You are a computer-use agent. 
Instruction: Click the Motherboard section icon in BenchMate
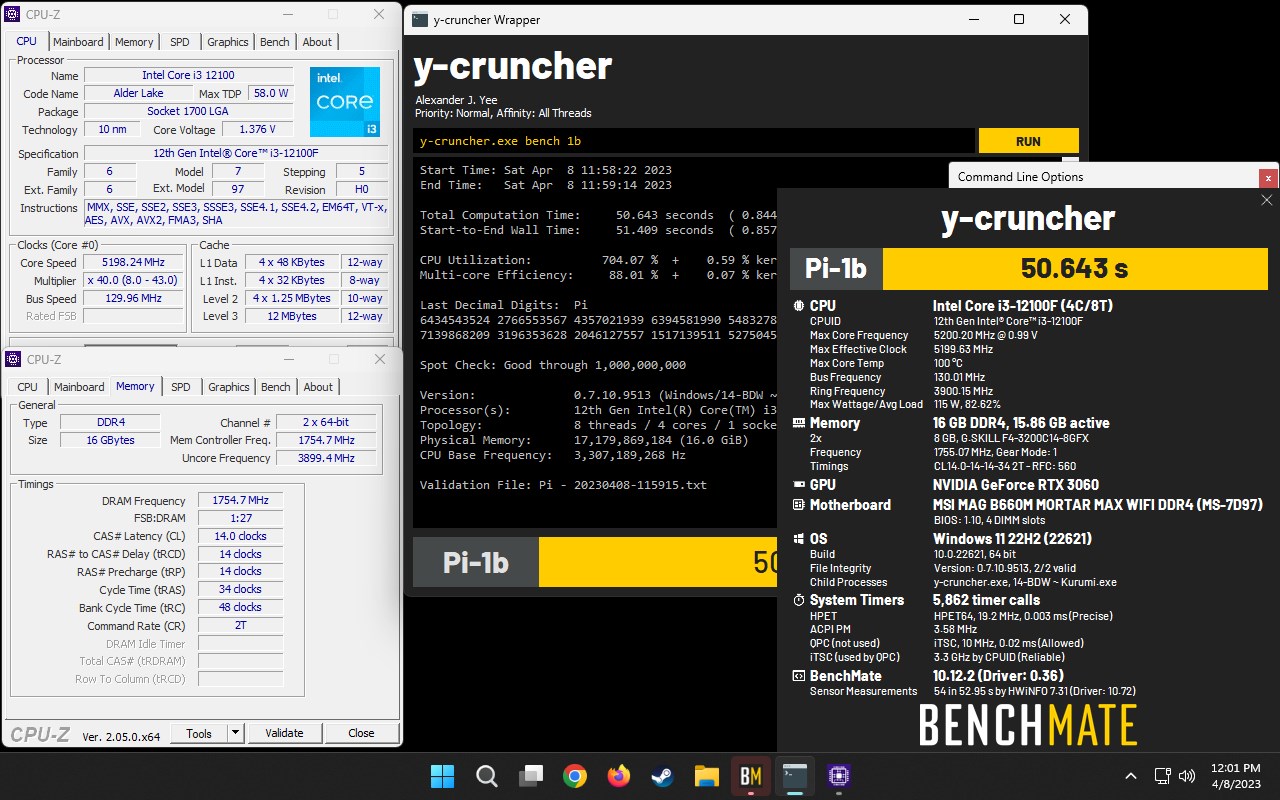(x=799, y=505)
